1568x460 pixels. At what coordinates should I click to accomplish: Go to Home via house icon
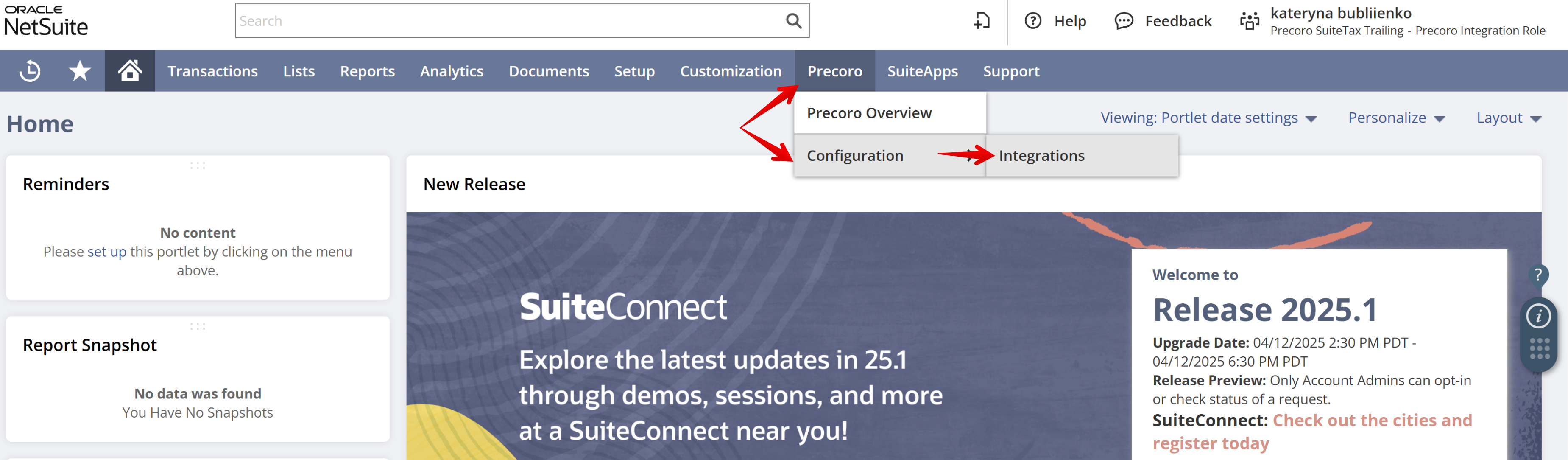(x=130, y=71)
